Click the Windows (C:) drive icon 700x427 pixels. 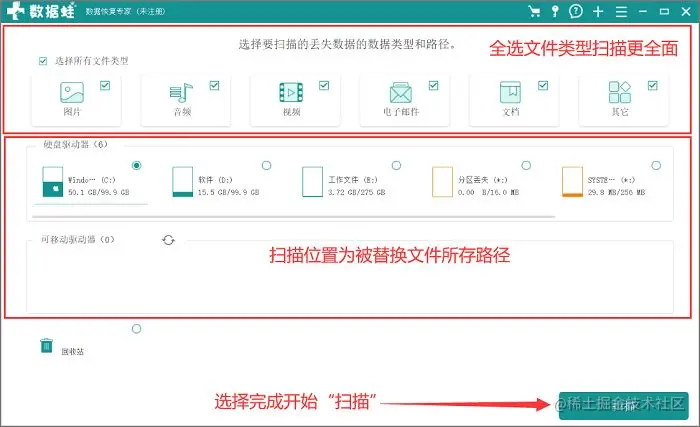click(53, 182)
